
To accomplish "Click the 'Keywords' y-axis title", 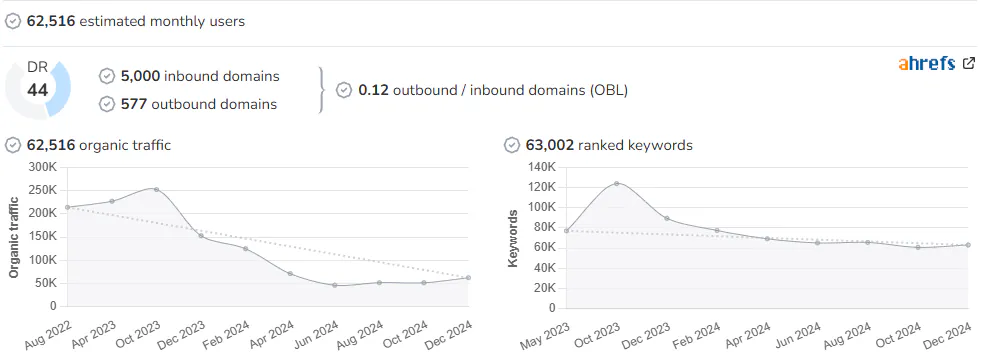I will (513, 239).
